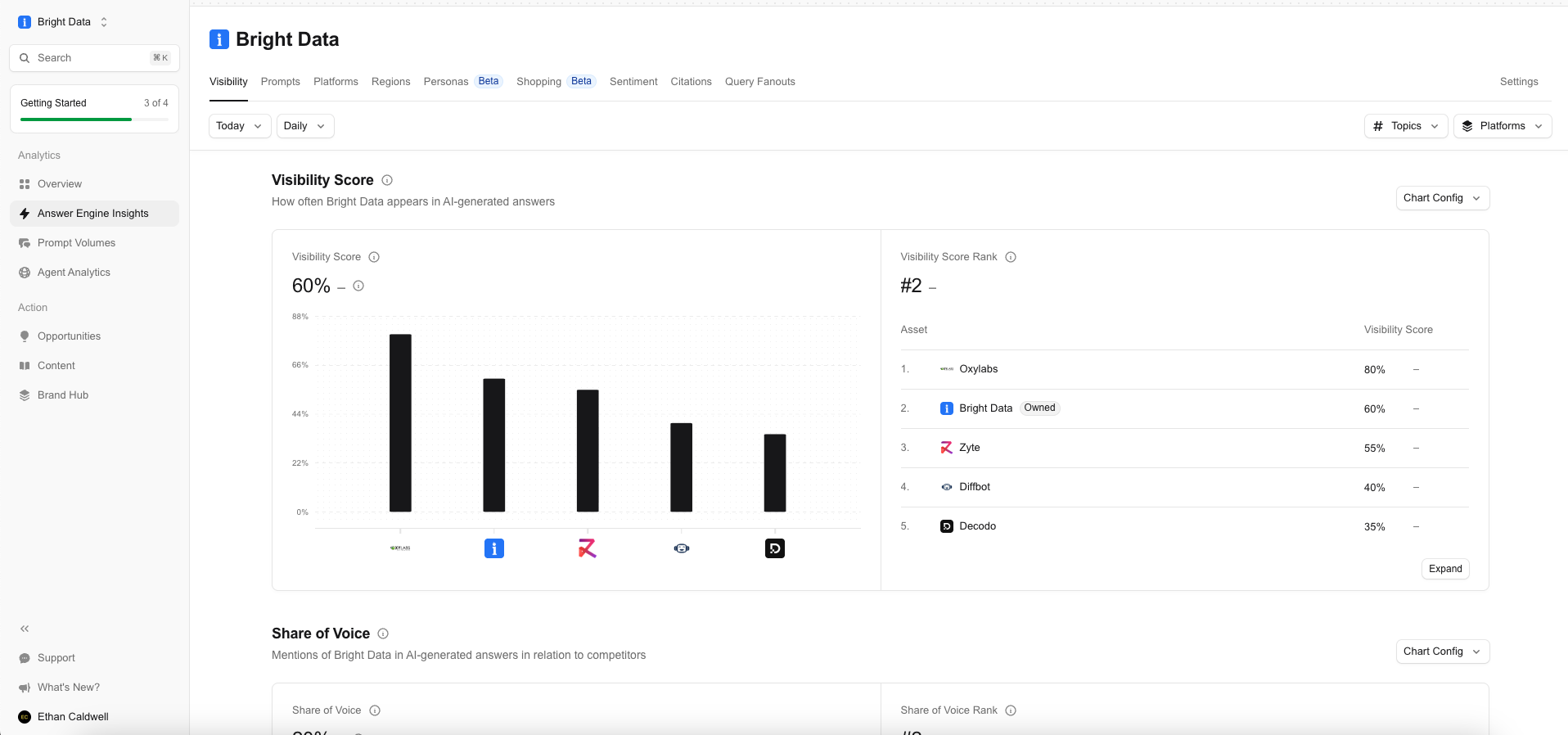Switch to the Citations tab

click(x=692, y=82)
